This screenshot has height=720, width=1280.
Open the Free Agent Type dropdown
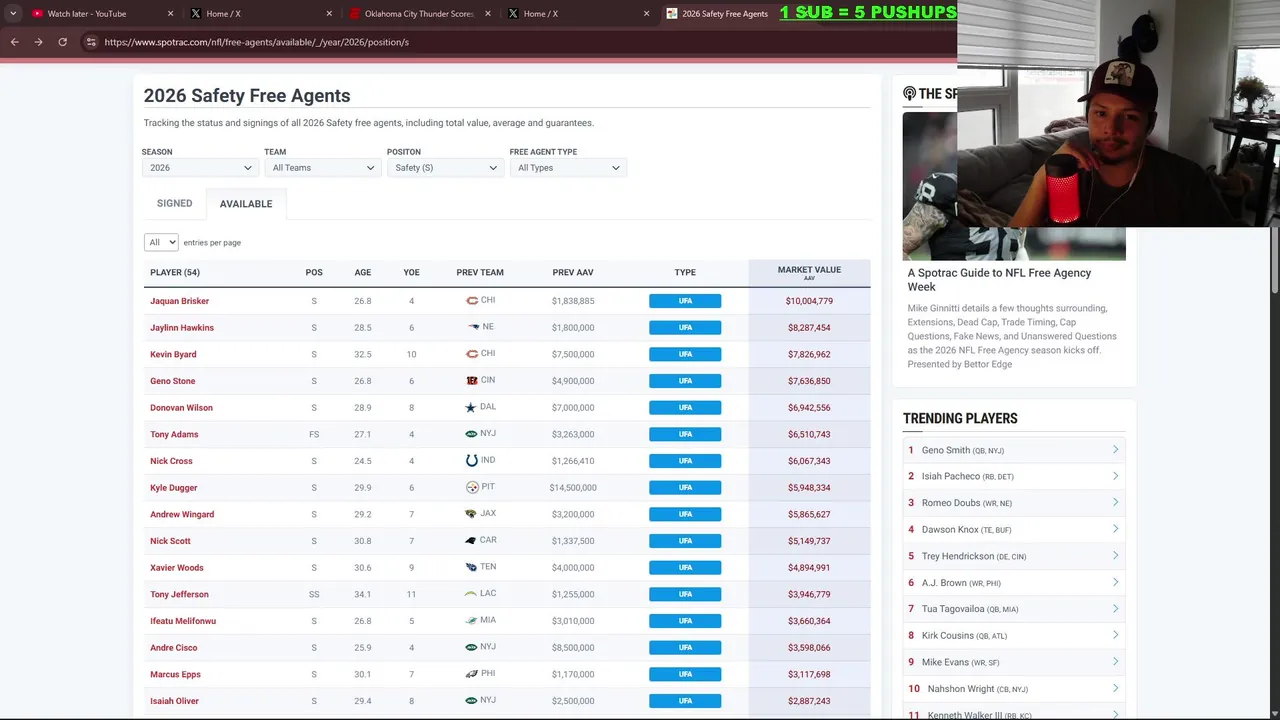568,168
